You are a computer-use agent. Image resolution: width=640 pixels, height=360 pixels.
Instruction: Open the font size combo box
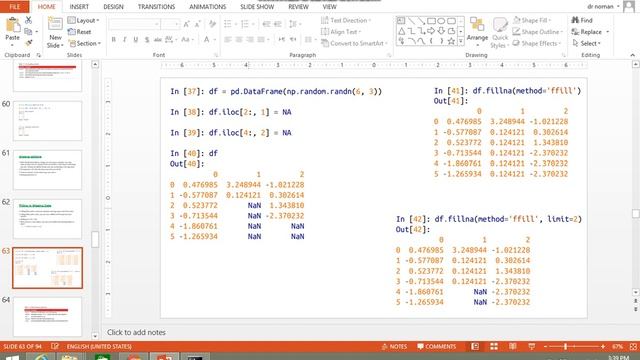[171, 24]
